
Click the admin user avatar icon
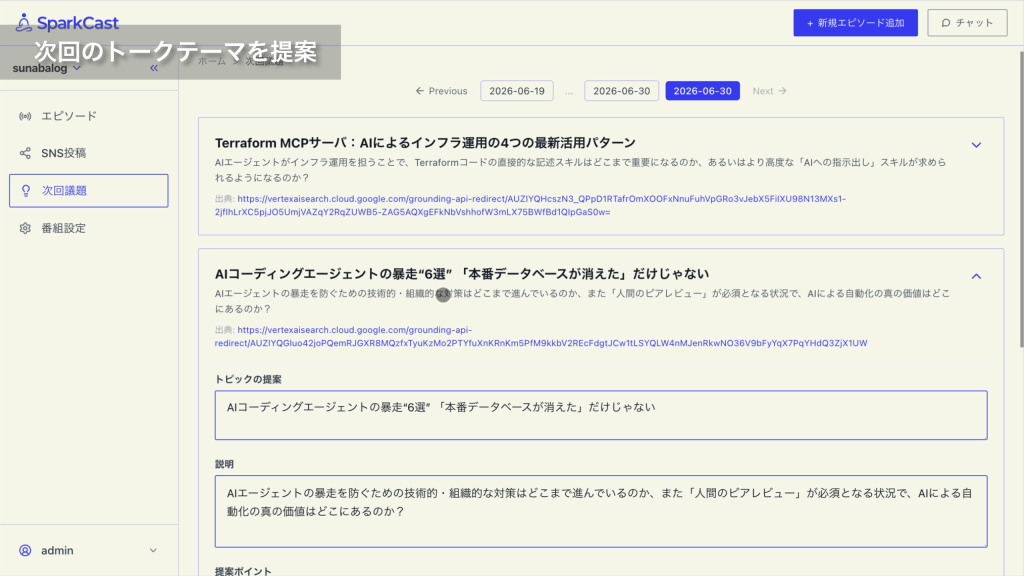click(x=25, y=551)
